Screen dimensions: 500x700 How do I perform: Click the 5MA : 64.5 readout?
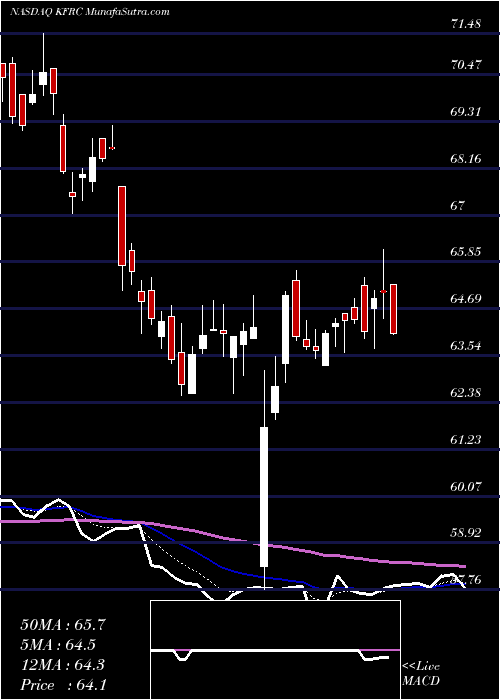coord(58,645)
